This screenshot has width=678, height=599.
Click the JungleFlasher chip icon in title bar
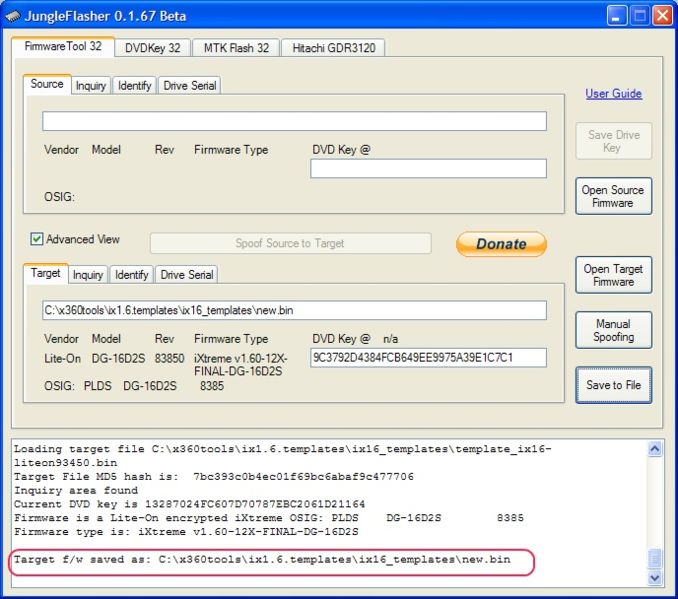(x=13, y=16)
